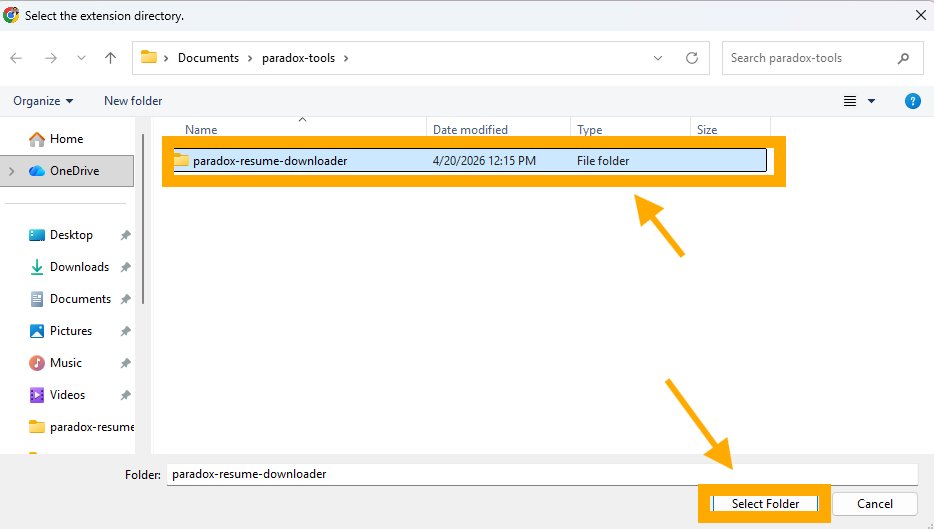Viewport: 934px width, 529px height.
Task: Click the 4/20/2026 12:15 PM date cell
Action: (x=484, y=160)
